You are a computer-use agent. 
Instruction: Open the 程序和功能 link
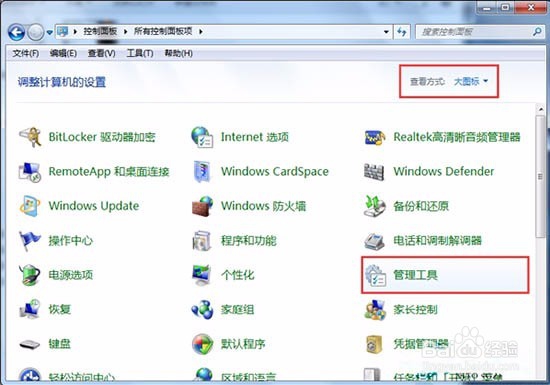tap(249, 241)
